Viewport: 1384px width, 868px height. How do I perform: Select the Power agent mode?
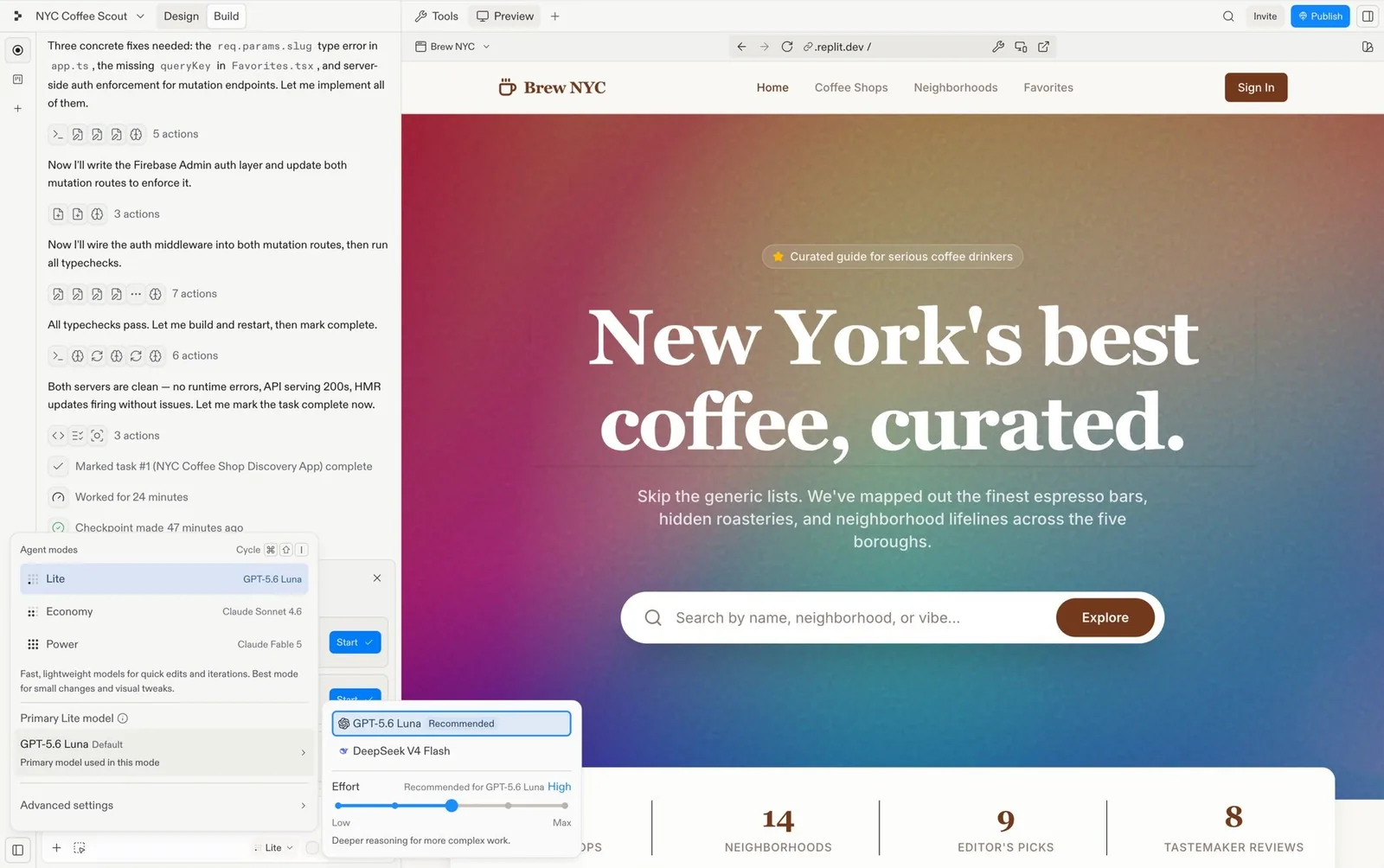pyautogui.click(x=164, y=644)
